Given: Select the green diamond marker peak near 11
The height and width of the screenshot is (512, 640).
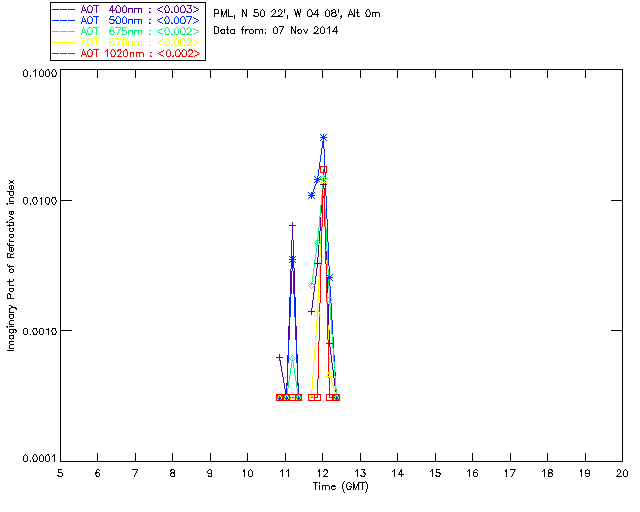Looking at the screenshot, I should pos(292,358).
